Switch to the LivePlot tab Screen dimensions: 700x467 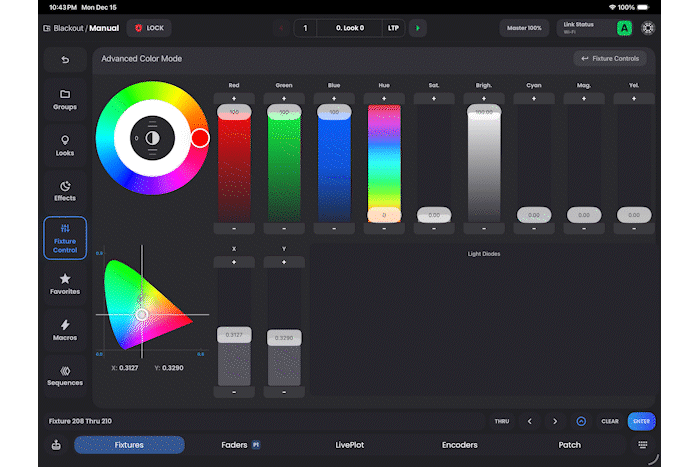pos(349,445)
